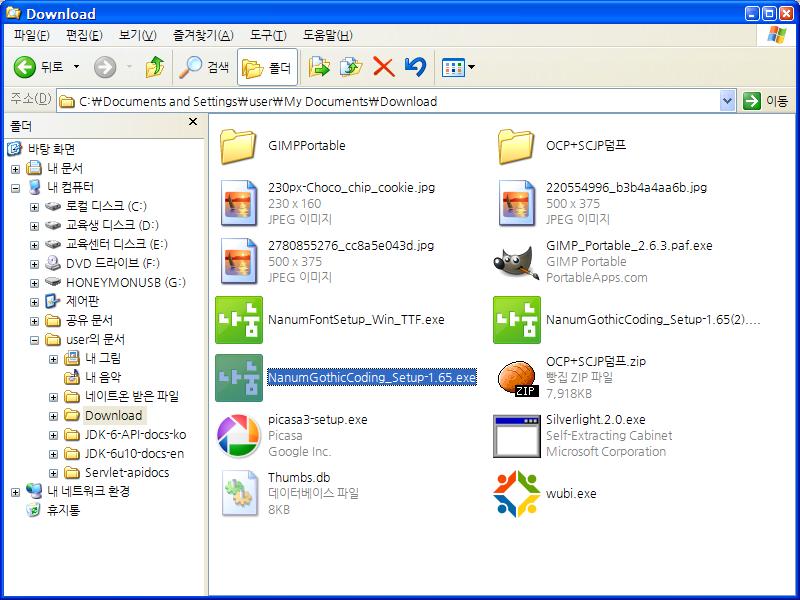Expand the 로컬 디스크 (C:) node
Image resolution: width=800 pixels, height=600 pixels.
[x=34, y=207]
